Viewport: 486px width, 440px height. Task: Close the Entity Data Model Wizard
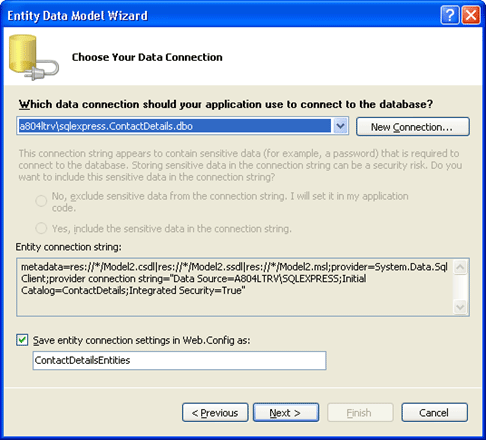point(471,15)
